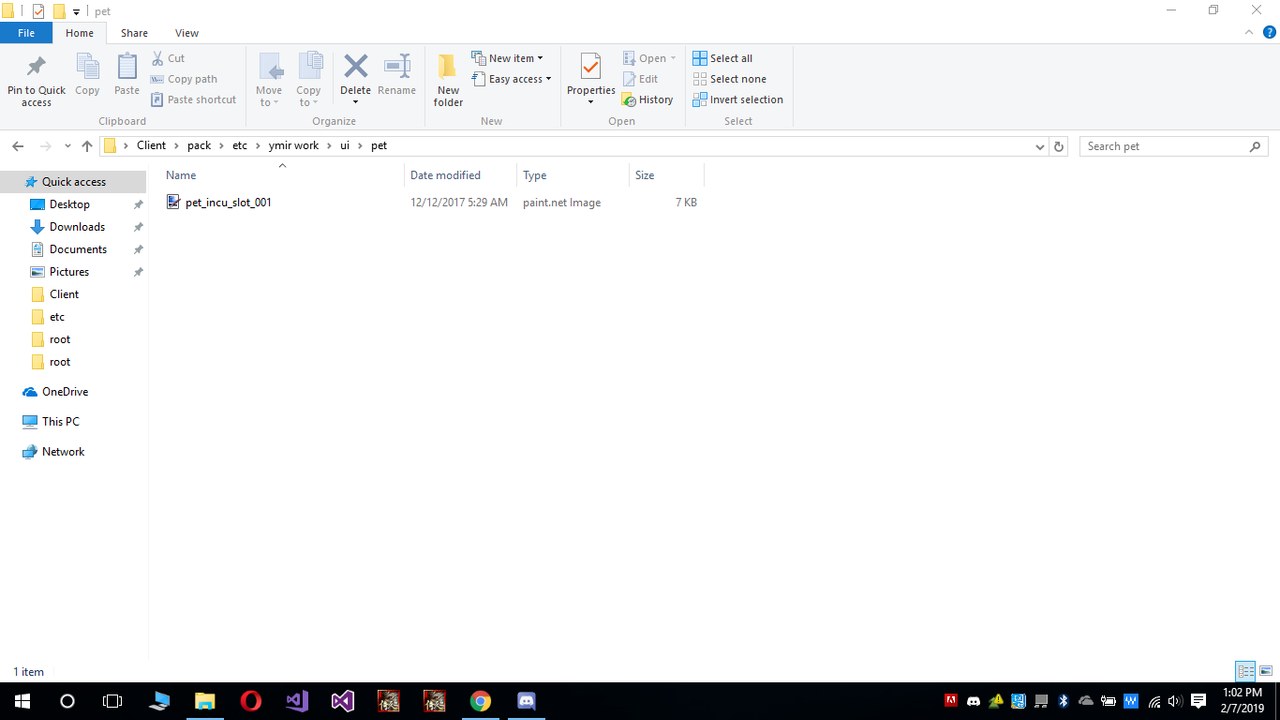Switch to the View ribbon tab
This screenshot has width=1280, height=720.
tap(187, 33)
